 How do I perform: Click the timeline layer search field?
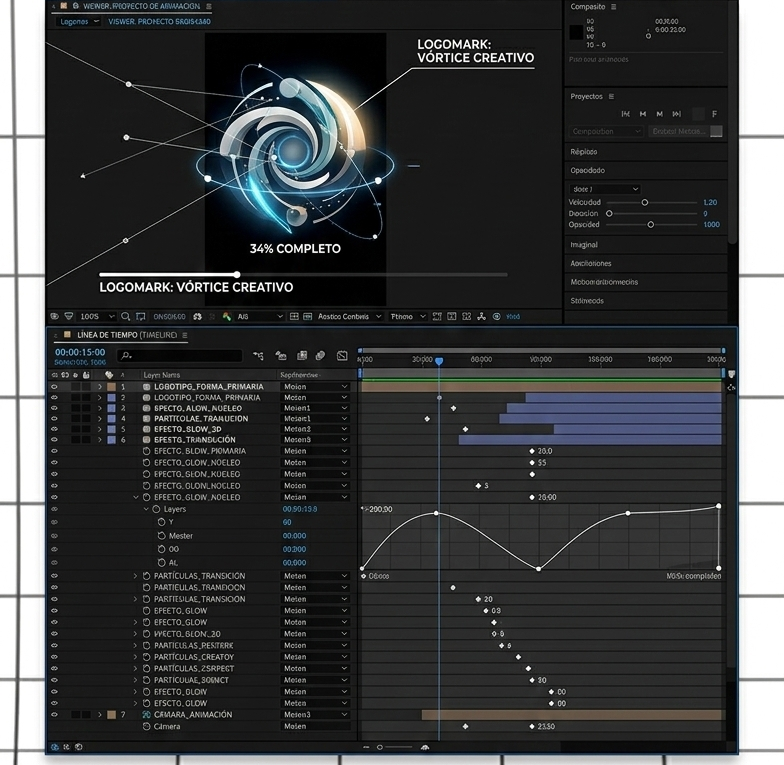pyautogui.click(x=180, y=355)
